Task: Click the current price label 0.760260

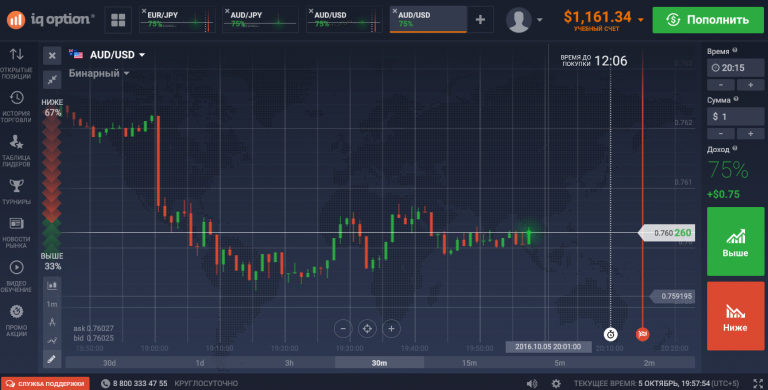Action: (667, 233)
